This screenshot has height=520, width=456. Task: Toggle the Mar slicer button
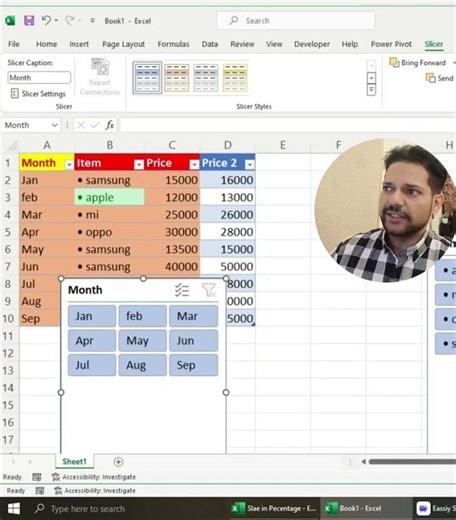tap(193, 316)
